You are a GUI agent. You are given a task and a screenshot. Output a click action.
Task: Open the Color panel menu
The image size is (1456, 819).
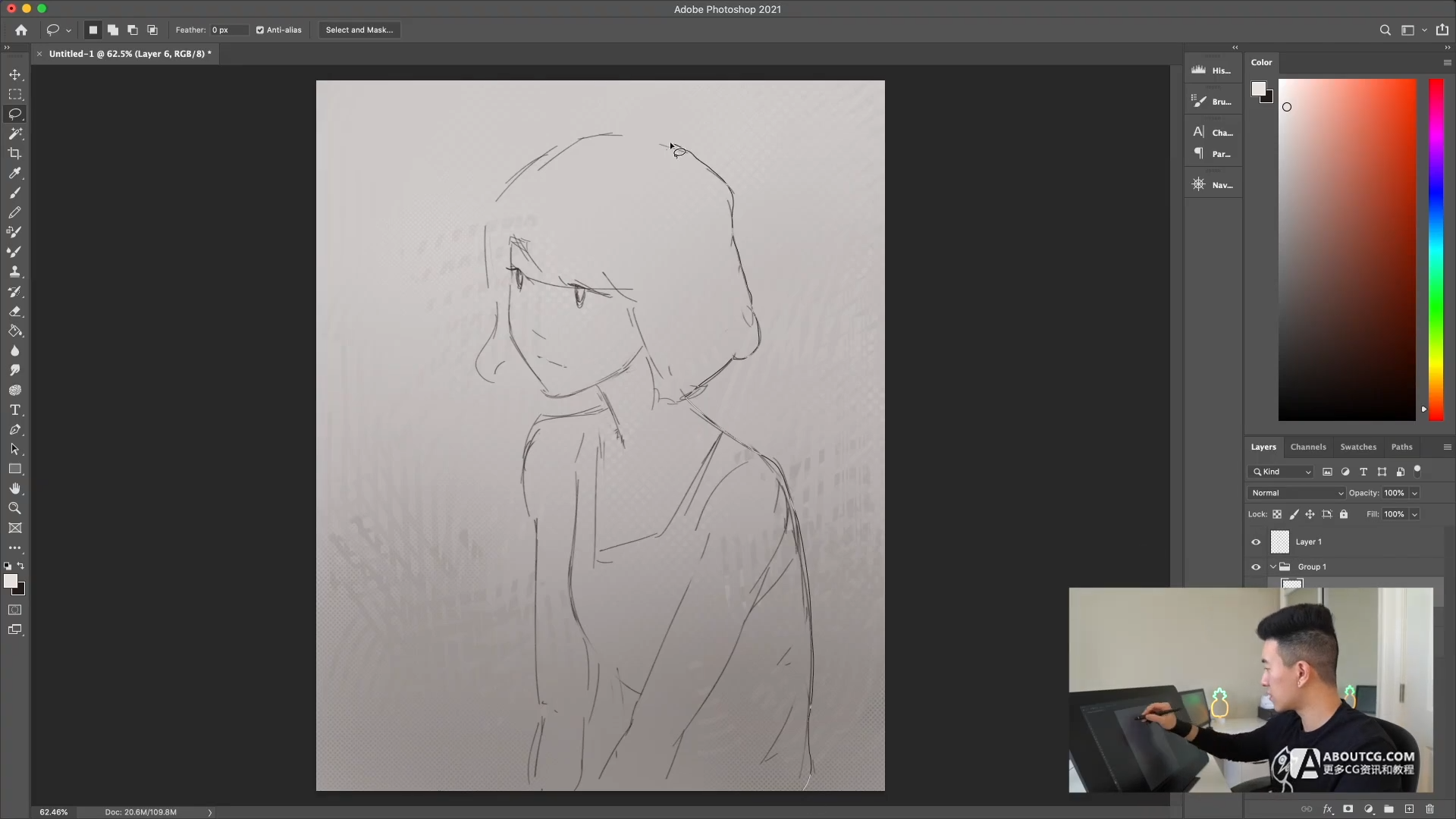[1447, 63]
